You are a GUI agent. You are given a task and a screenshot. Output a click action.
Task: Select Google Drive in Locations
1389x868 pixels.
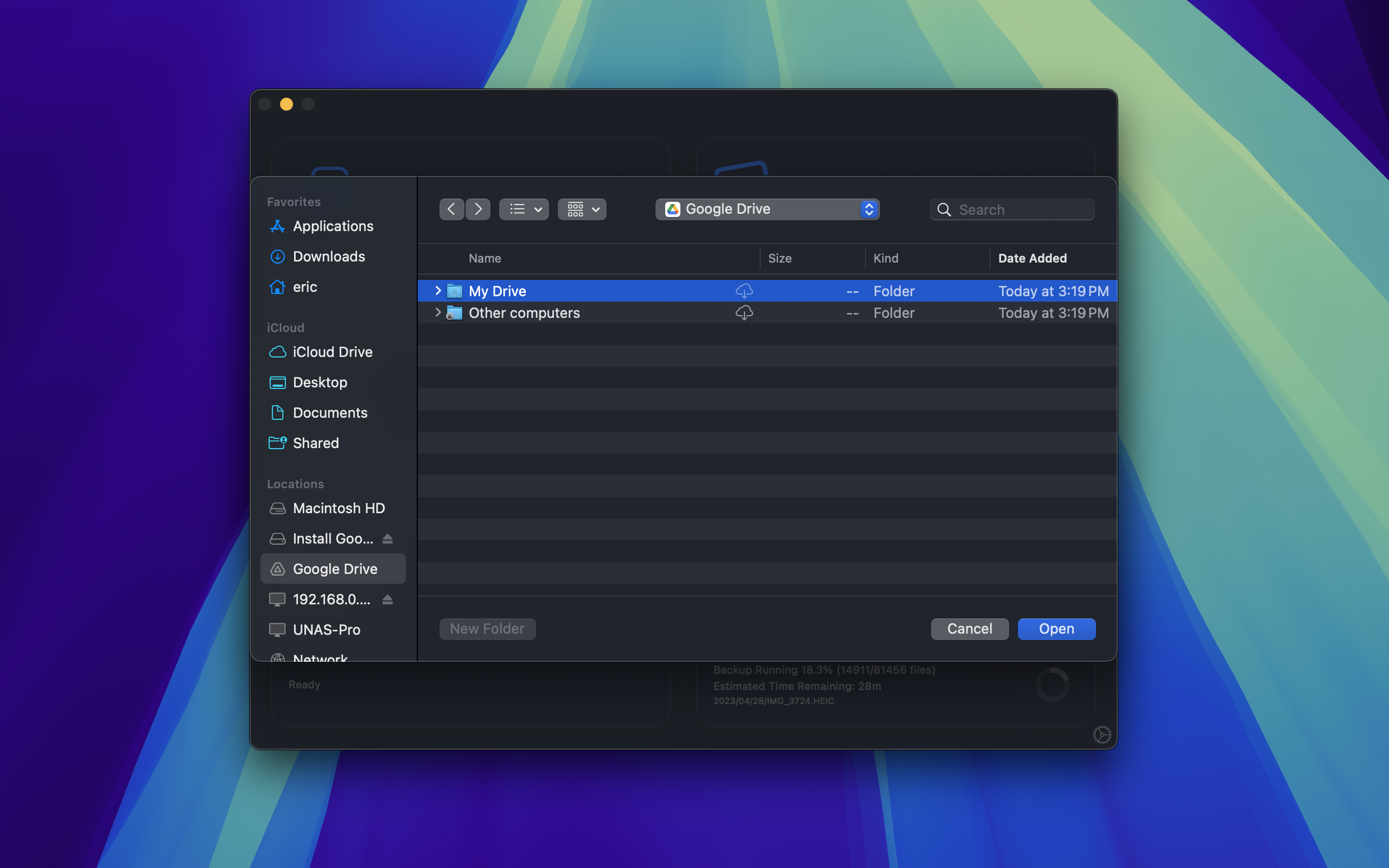tap(333, 569)
